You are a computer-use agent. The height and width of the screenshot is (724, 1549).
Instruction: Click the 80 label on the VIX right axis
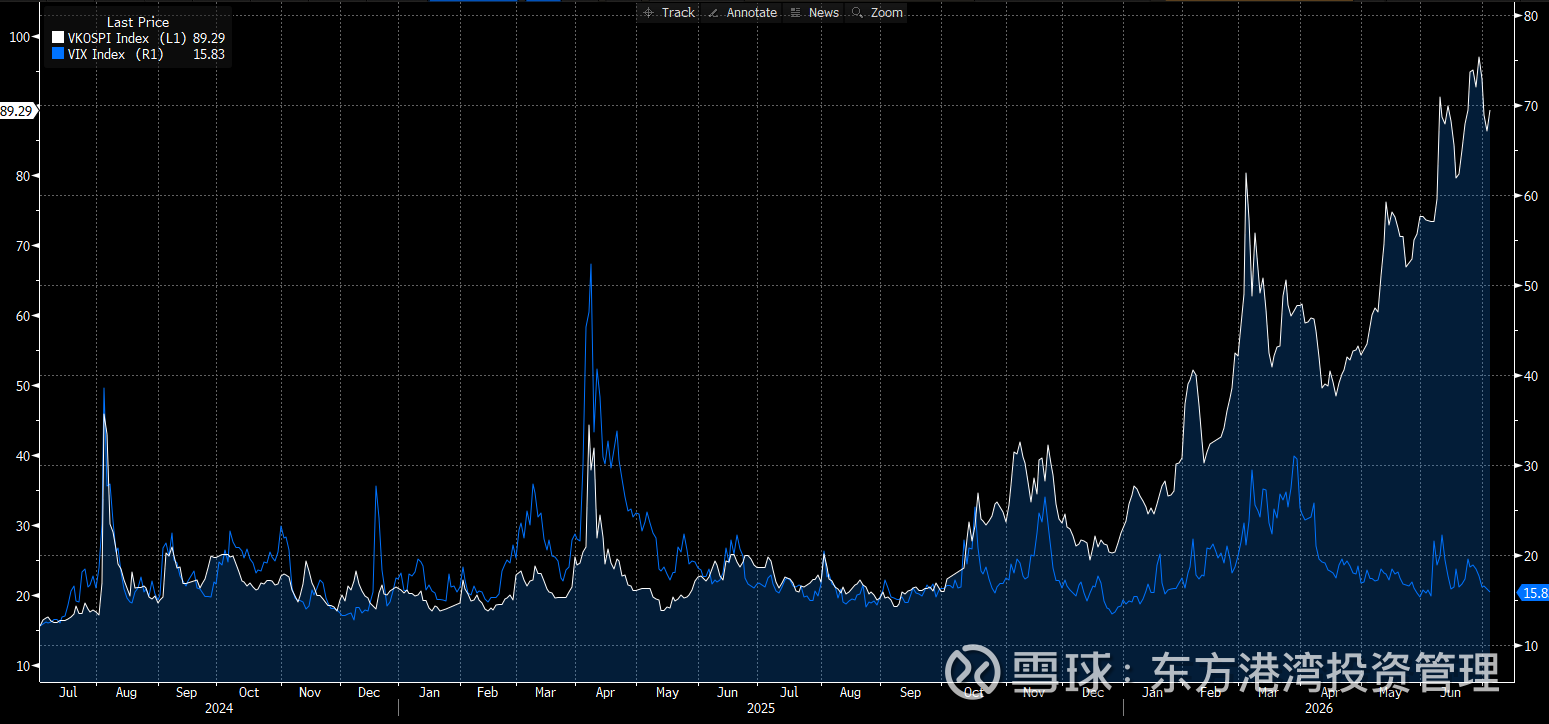pyautogui.click(x=1530, y=15)
